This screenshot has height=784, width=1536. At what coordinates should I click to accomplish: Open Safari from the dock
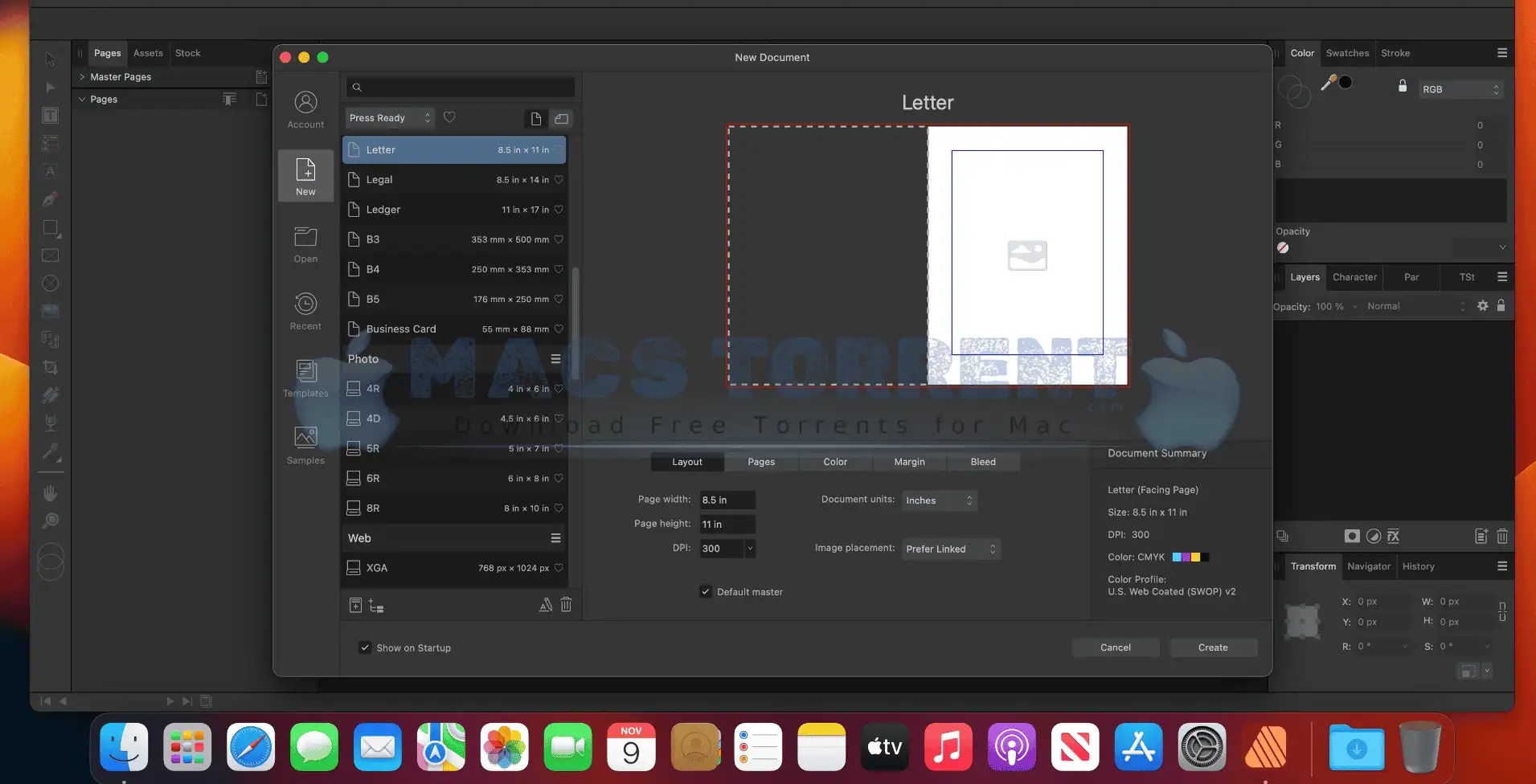pos(251,747)
